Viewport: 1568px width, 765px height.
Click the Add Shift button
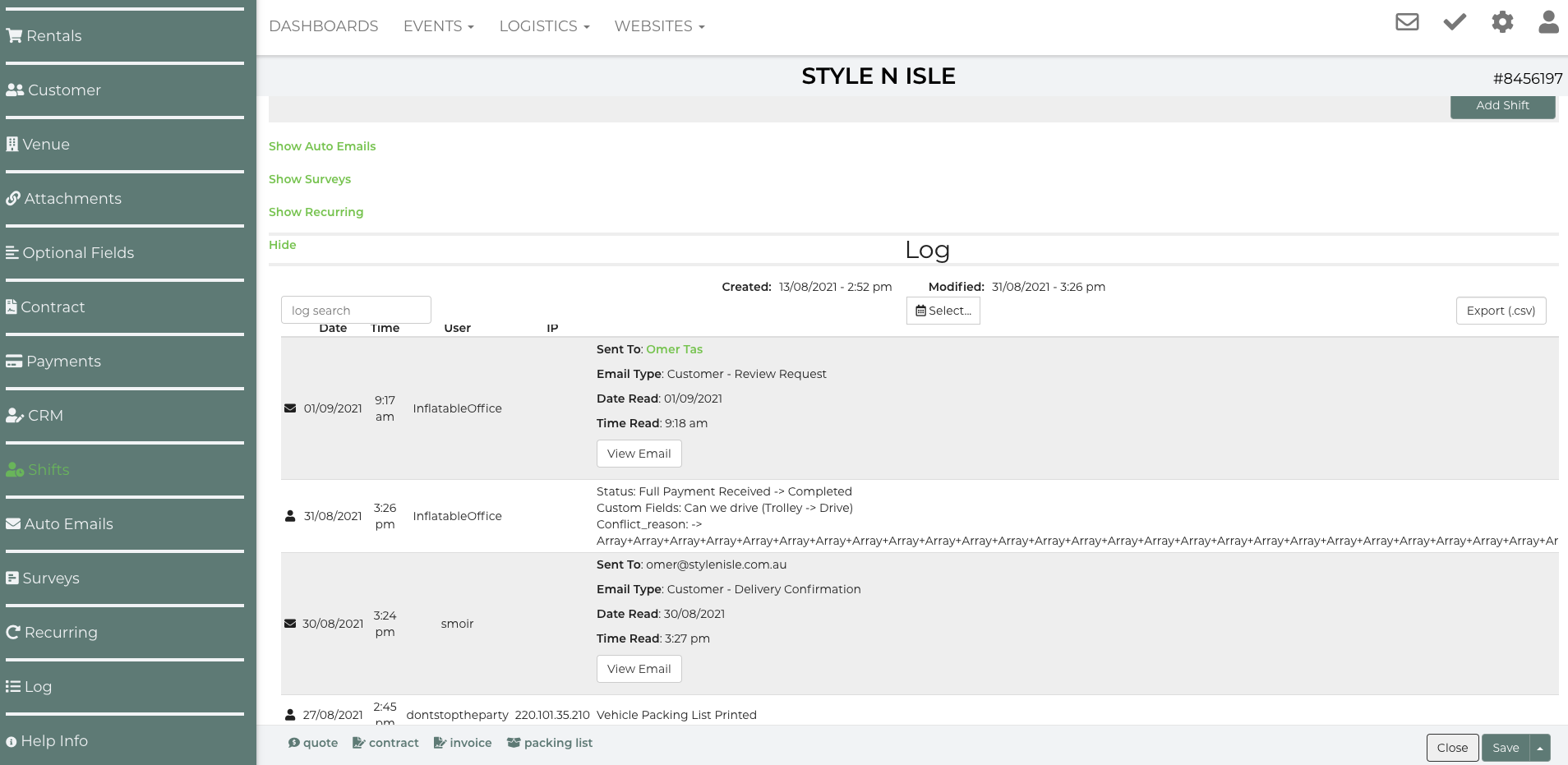tap(1502, 106)
